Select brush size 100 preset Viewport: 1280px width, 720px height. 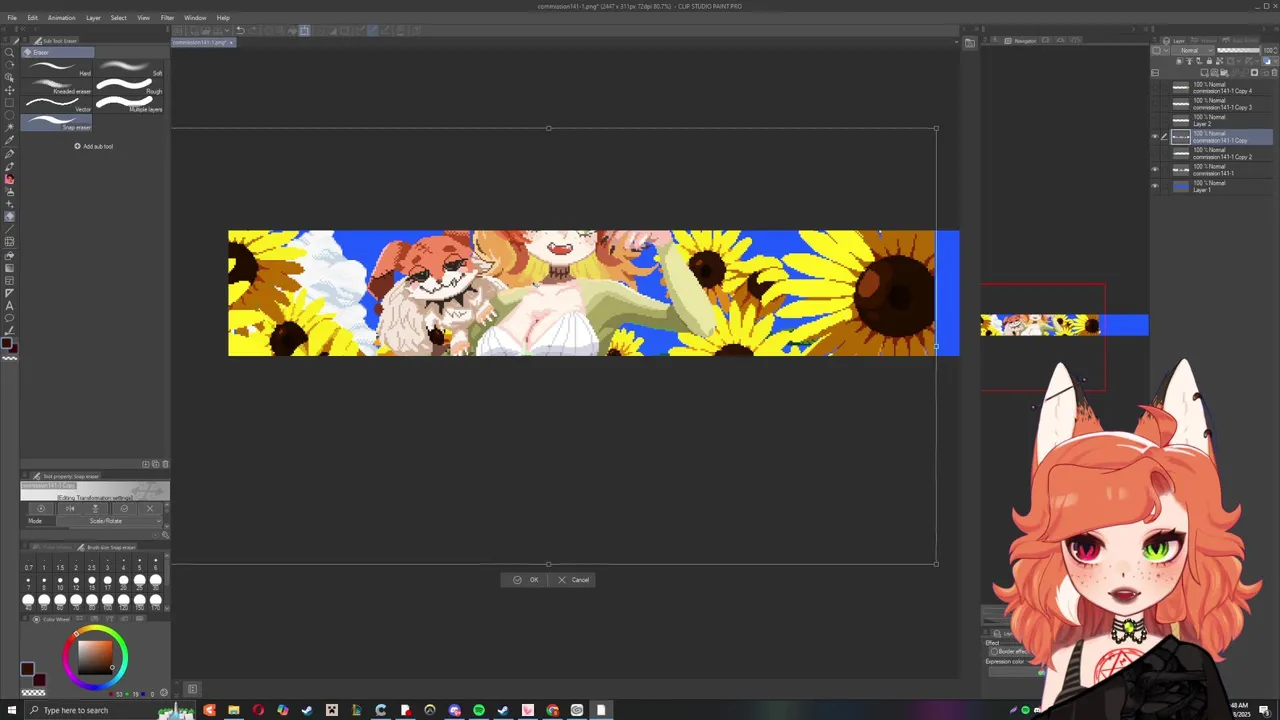107,600
